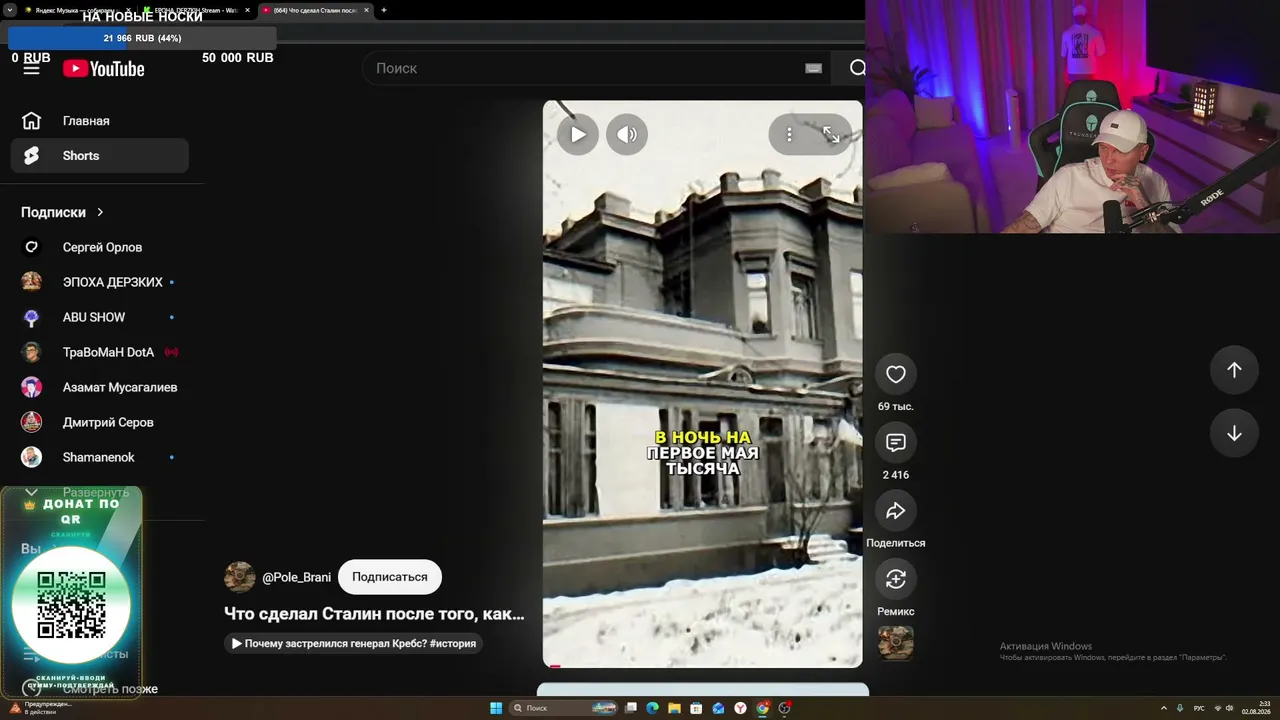This screenshot has width=1280, height=720.
Task: Open Дмитрий Серов subscription channel
Action: point(100,422)
